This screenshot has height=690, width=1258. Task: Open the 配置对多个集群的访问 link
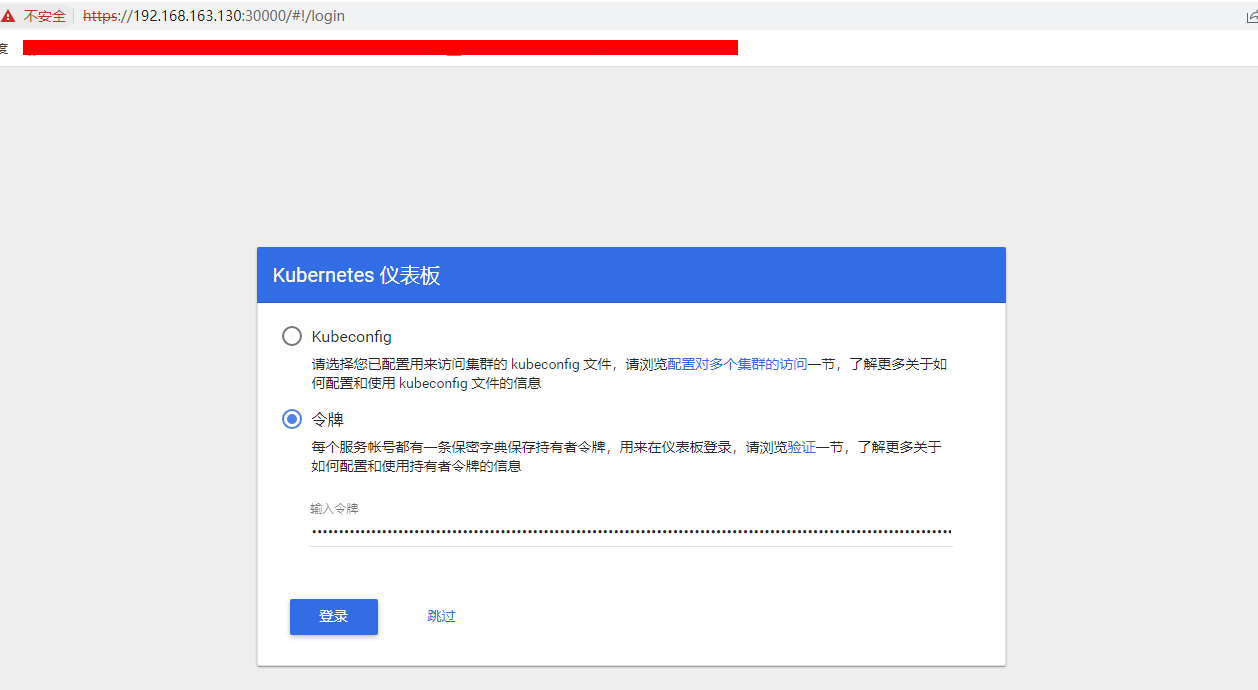[737, 364]
